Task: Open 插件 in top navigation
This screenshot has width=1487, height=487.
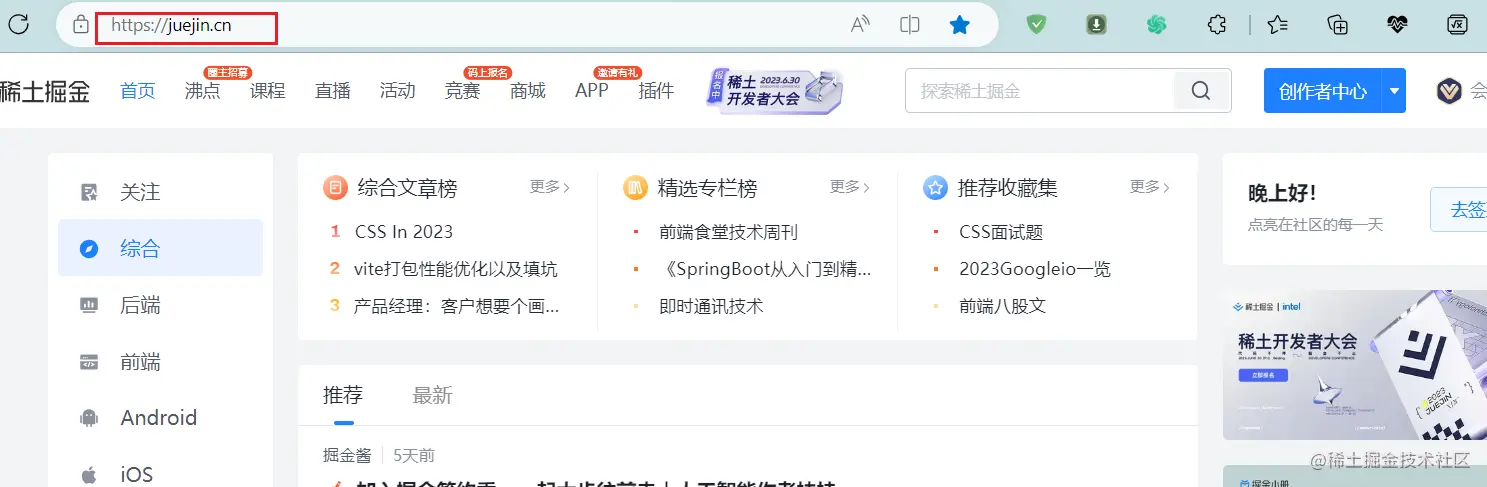Action: point(656,91)
